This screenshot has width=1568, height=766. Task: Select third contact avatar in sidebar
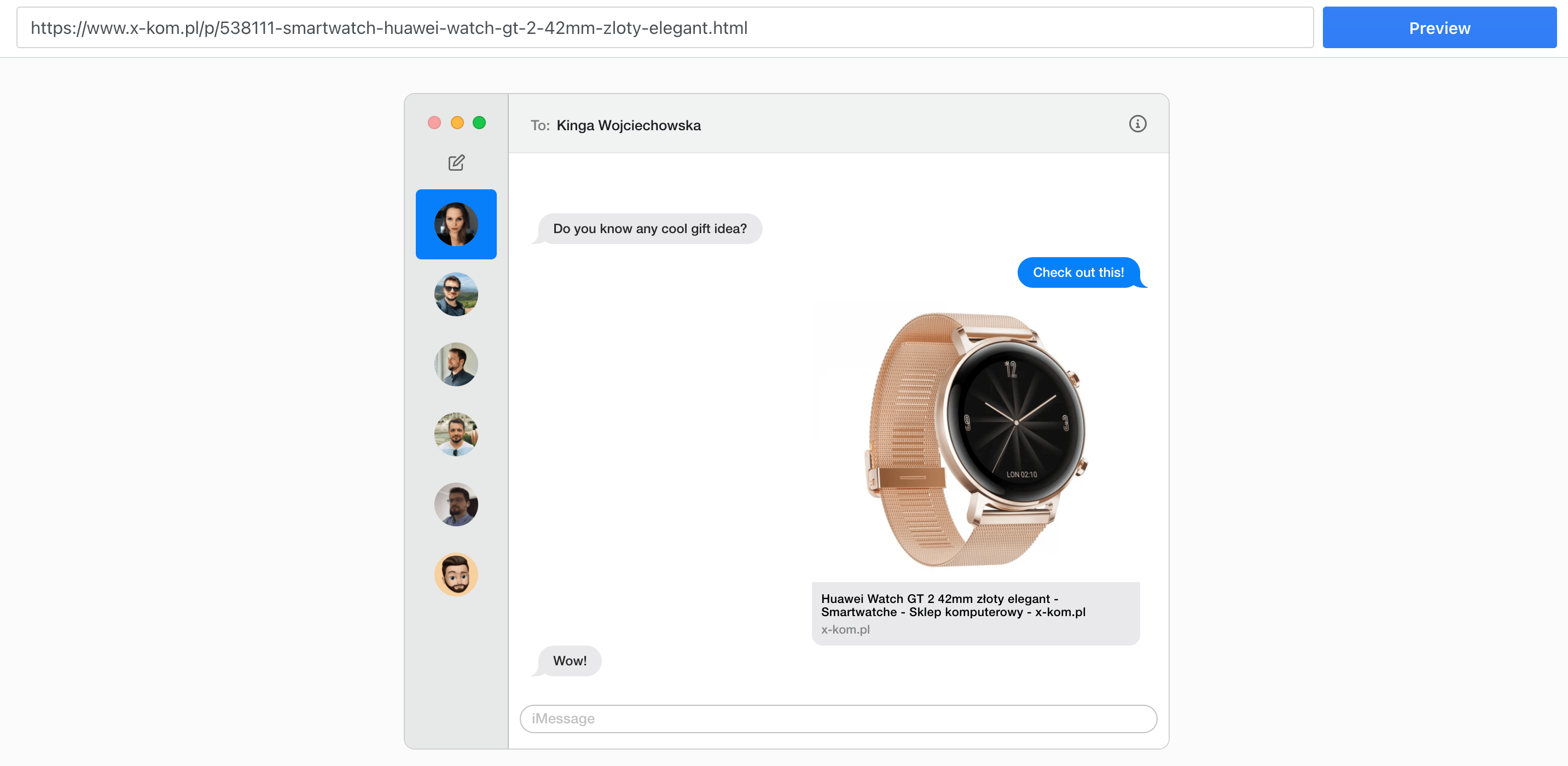pyautogui.click(x=455, y=363)
